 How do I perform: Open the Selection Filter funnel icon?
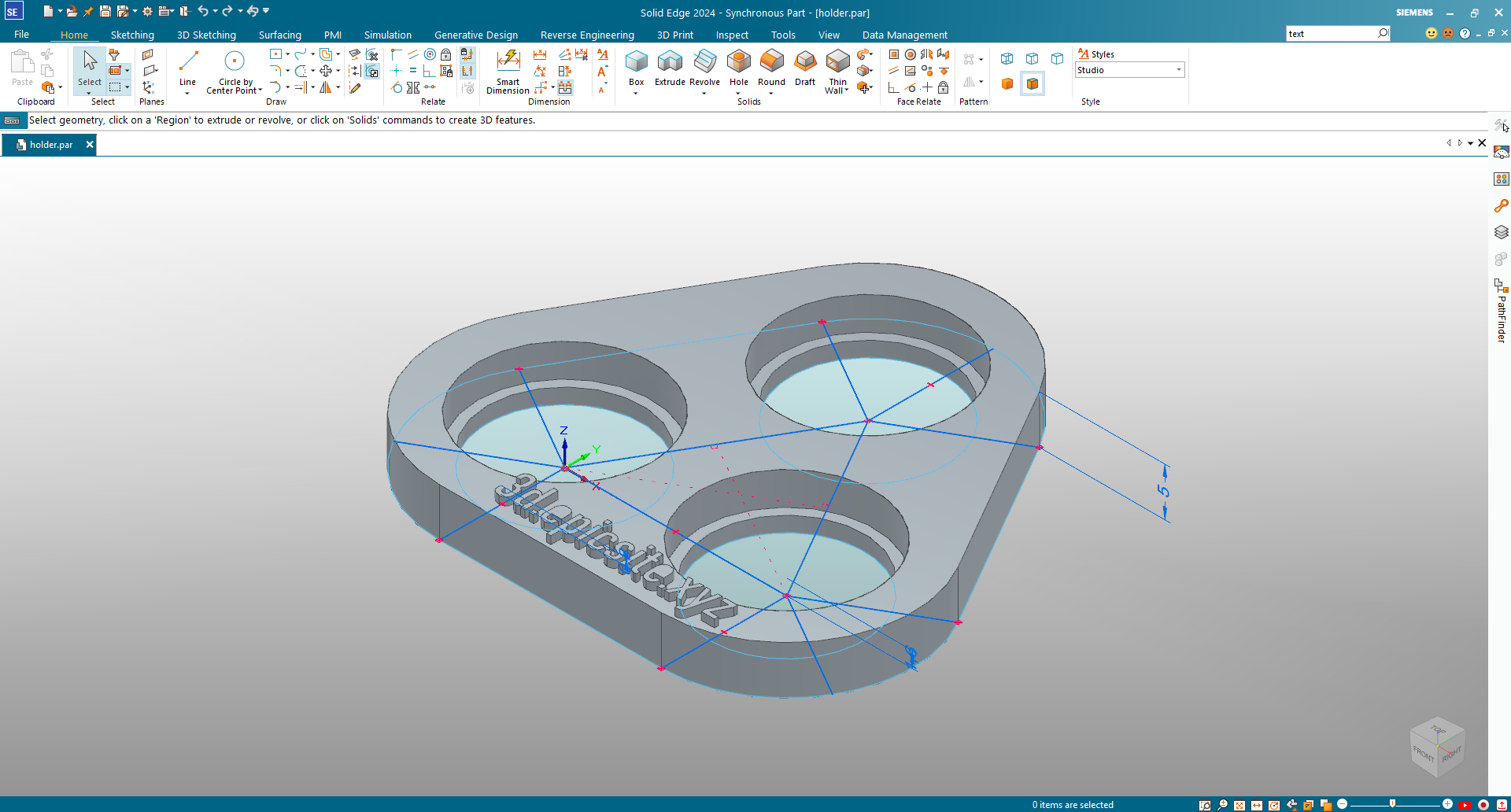[x=114, y=54]
